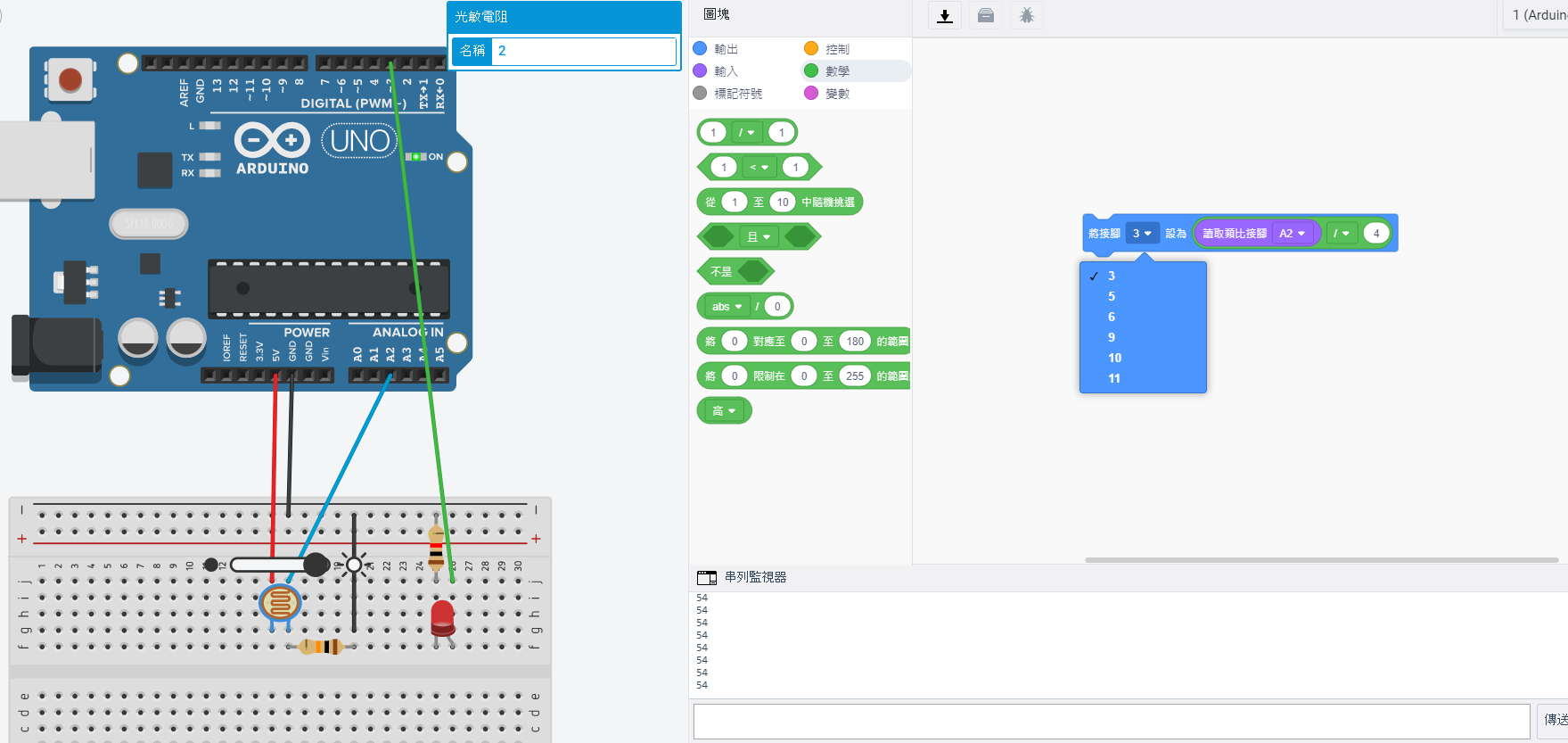Choose pin 11 from the dropdown list
This screenshot has width=1568, height=743.
point(1114,378)
